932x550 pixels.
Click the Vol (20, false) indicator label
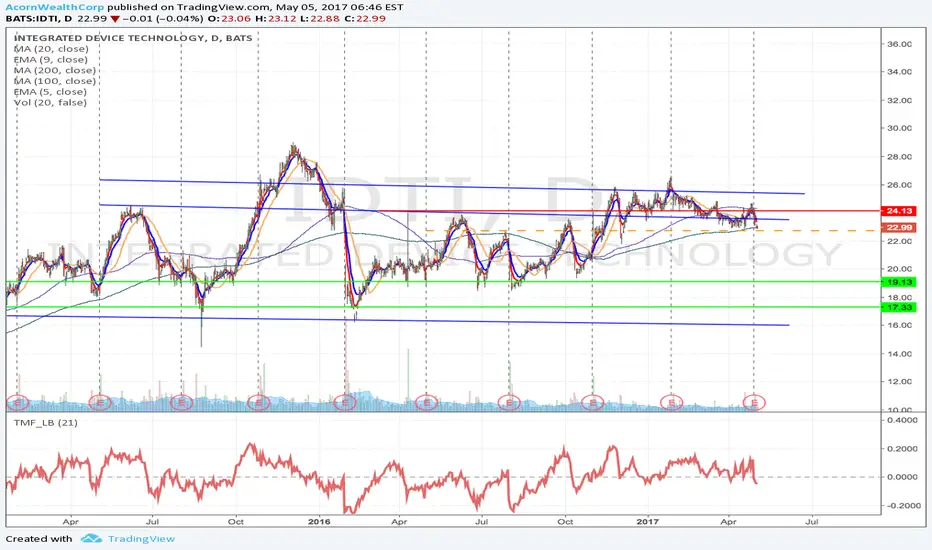tap(50, 102)
